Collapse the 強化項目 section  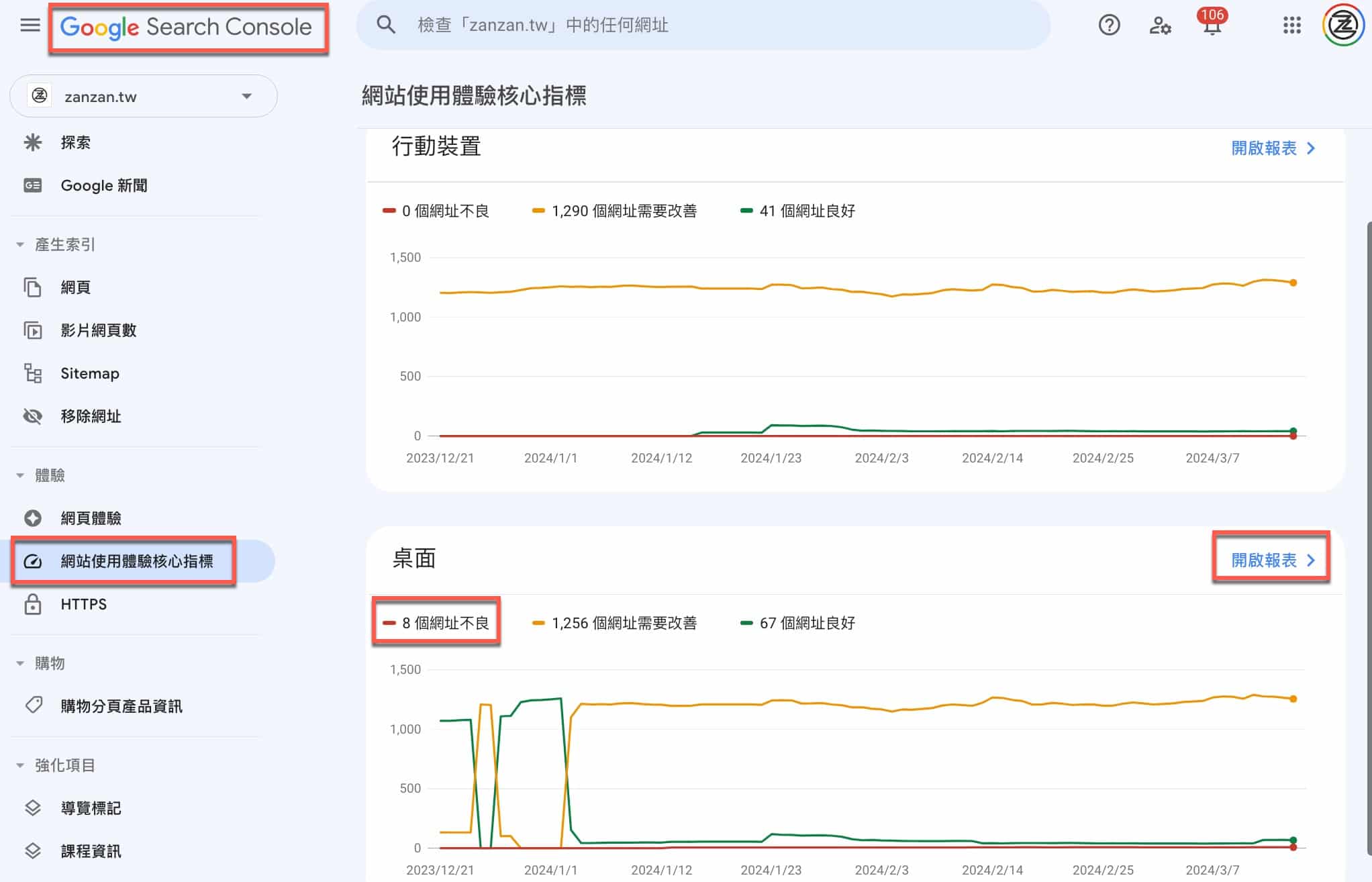click(x=56, y=765)
